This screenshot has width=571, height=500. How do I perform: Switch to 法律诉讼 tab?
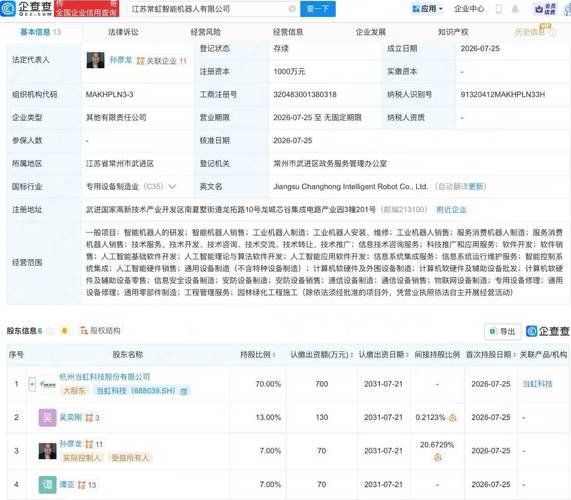(x=123, y=32)
